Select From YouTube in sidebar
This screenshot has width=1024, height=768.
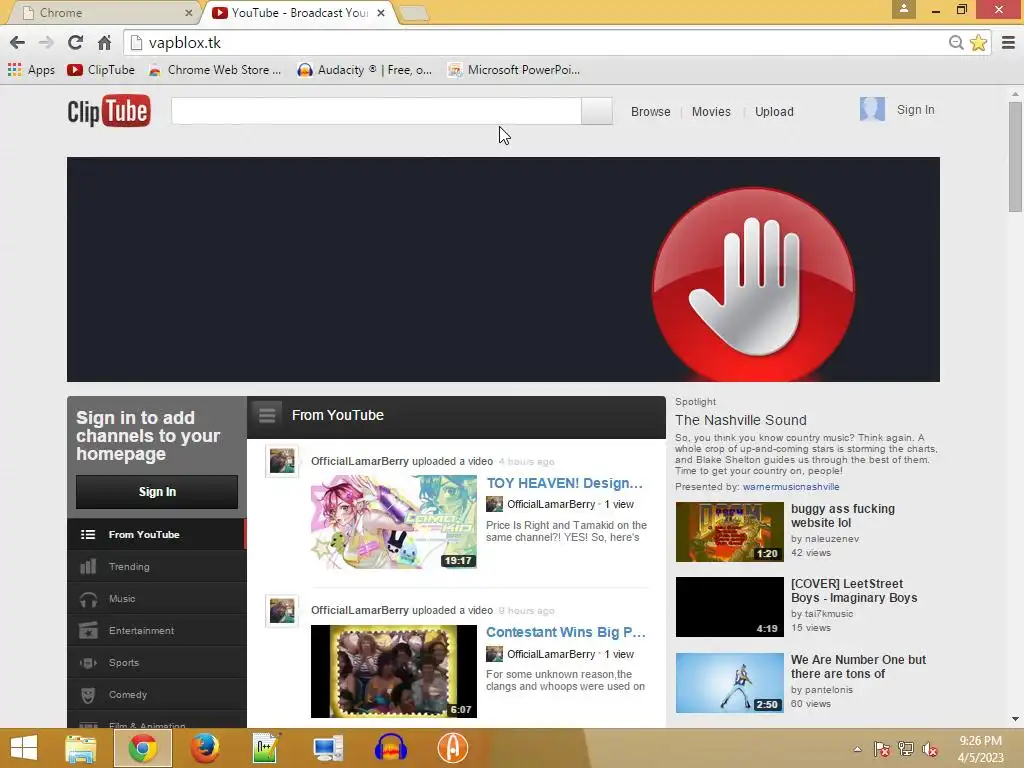pos(157,534)
